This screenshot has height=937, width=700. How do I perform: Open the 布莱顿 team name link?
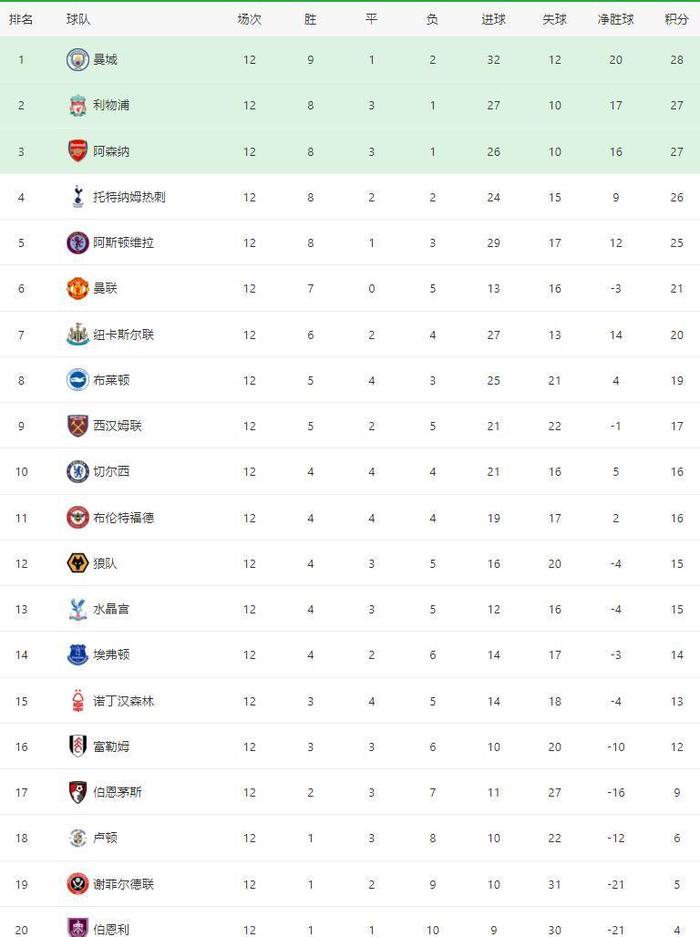coord(111,380)
